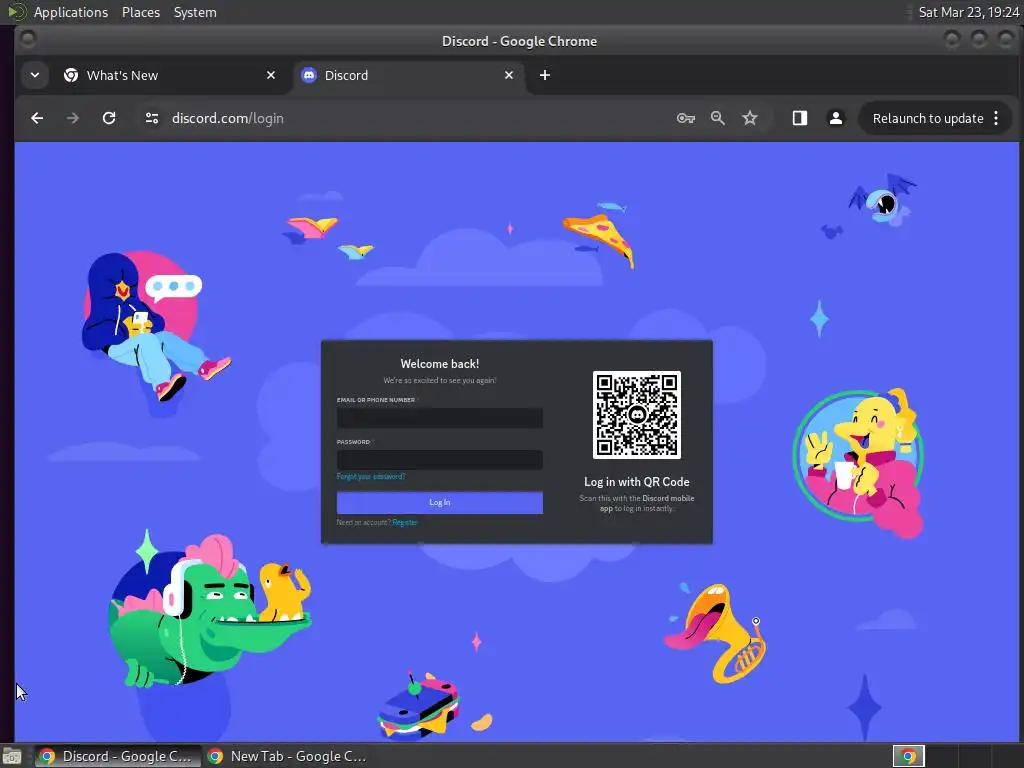This screenshot has width=1024, height=768.
Task: Click the zoom magnifier icon in address bar
Action: click(718, 118)
